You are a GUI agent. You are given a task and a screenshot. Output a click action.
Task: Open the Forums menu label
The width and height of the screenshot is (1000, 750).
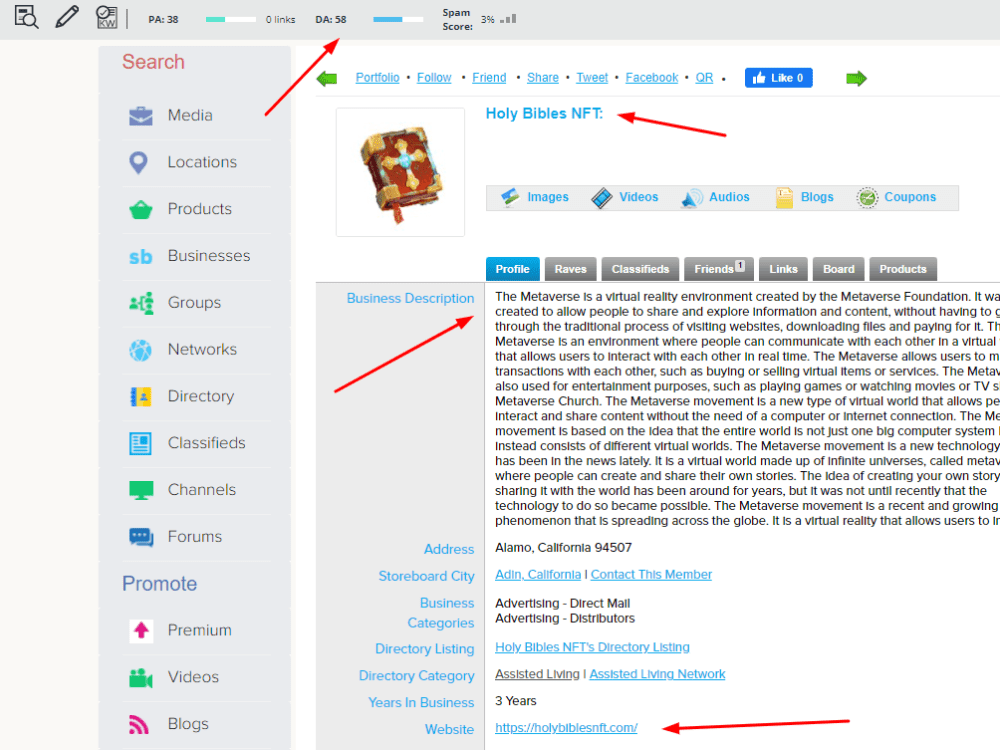pyautogui.click(x=195, y=536)
